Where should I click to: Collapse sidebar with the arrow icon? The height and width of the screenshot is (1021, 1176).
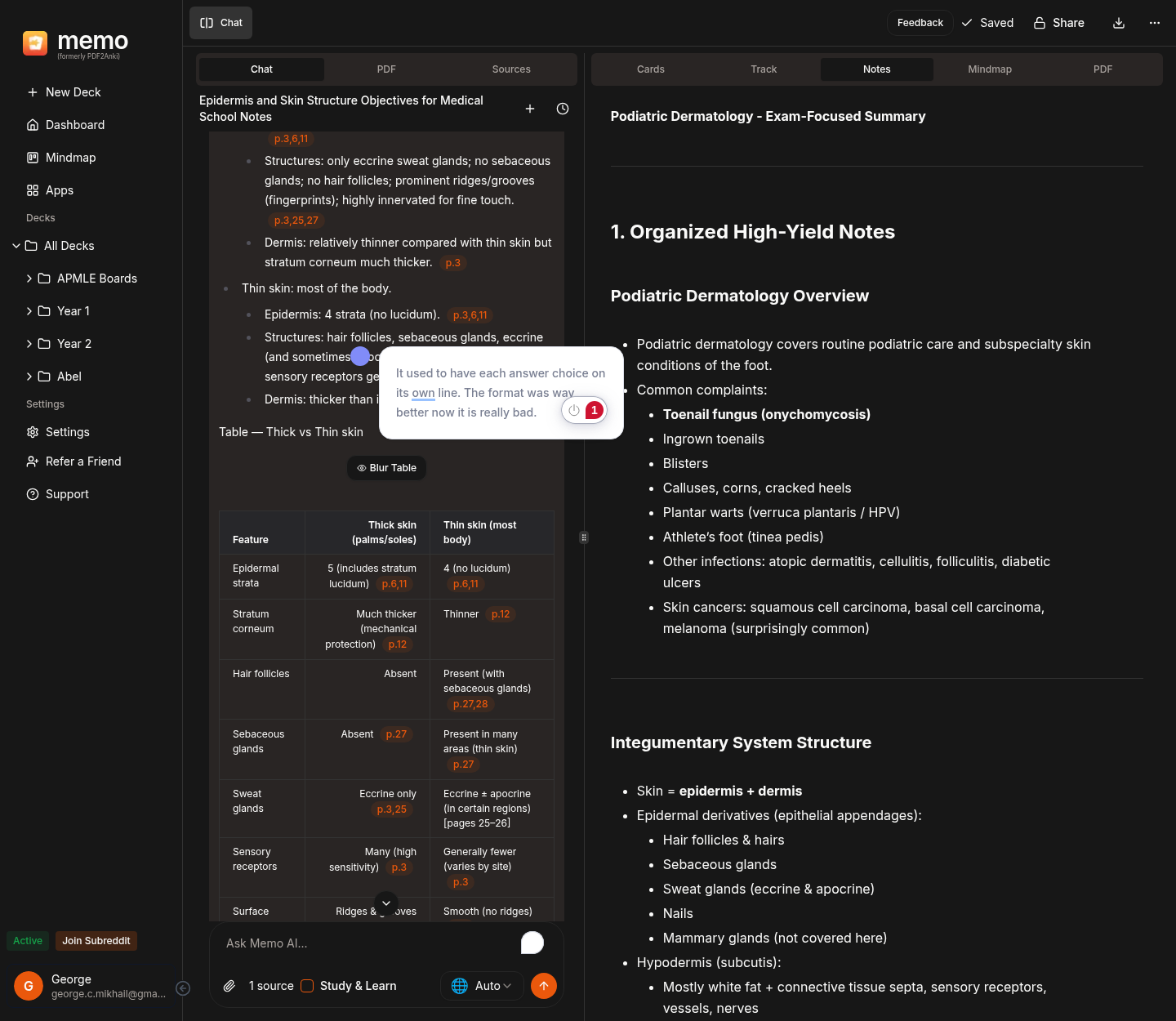pyautogui.click(x=184, y=988)
